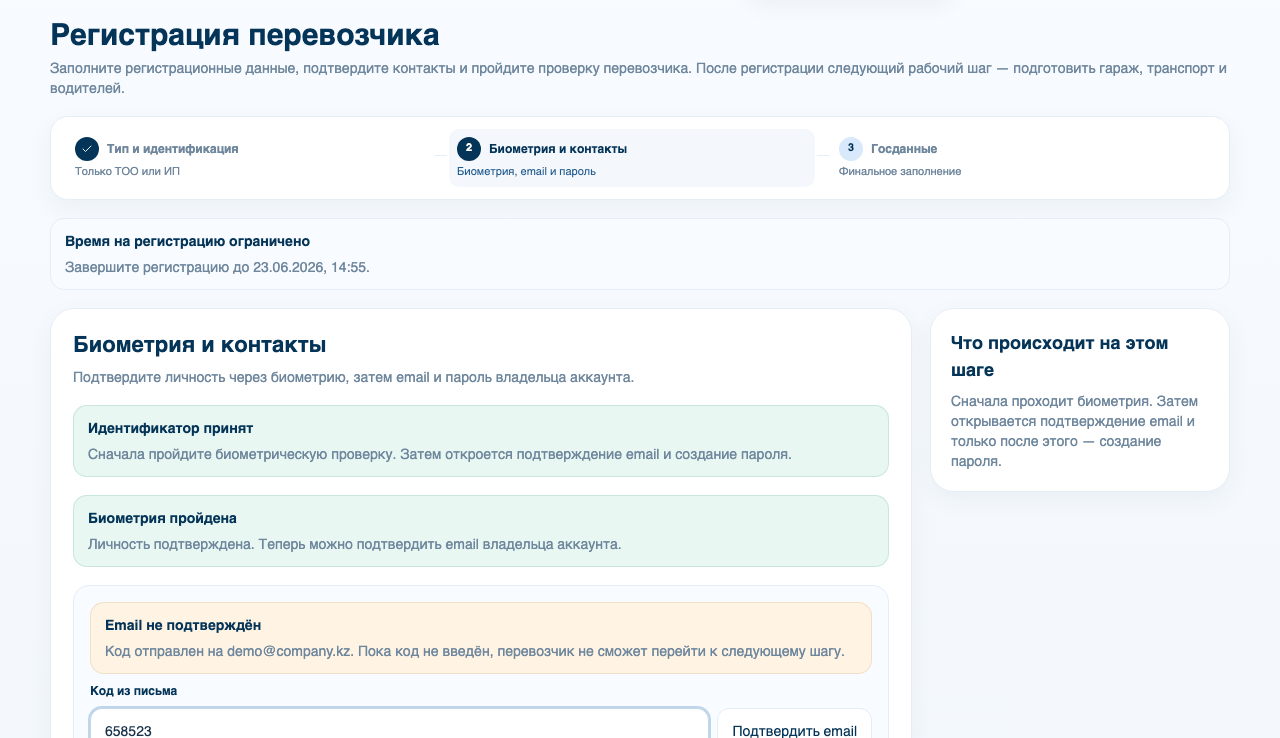Viewport: 1280px width, 738px height.
Task: Click the 'Личность подтверждена' description text
Action: click(355, 544)
